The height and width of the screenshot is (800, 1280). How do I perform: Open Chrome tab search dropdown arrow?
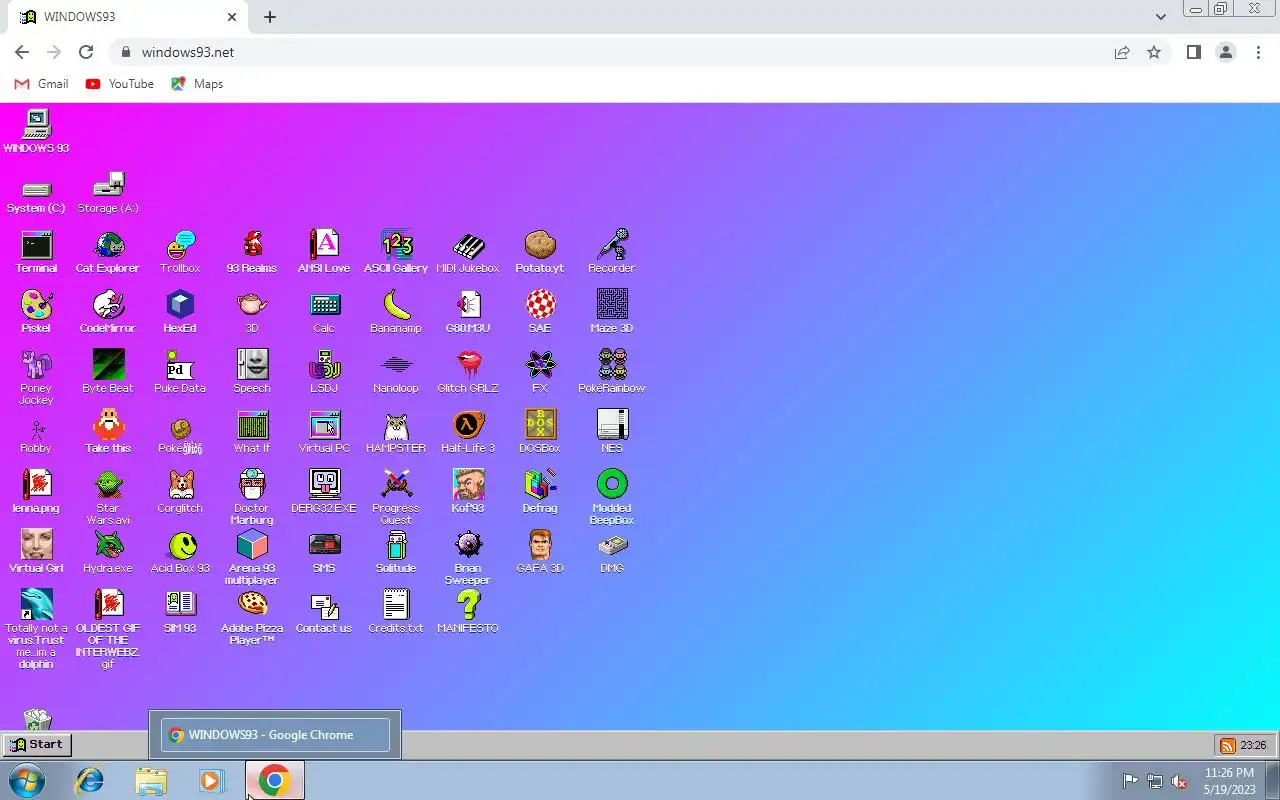pos(1160,17)
